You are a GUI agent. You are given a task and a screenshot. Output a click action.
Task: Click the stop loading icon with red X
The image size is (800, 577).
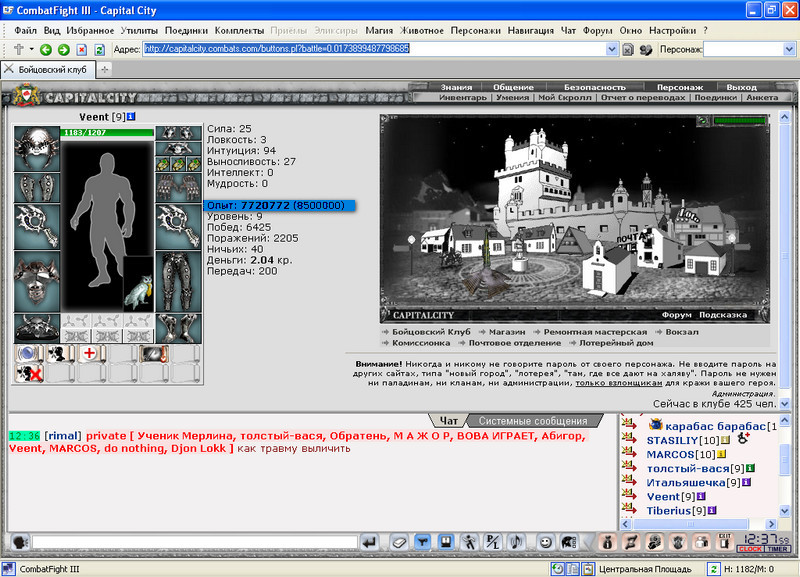pos(82,49)
